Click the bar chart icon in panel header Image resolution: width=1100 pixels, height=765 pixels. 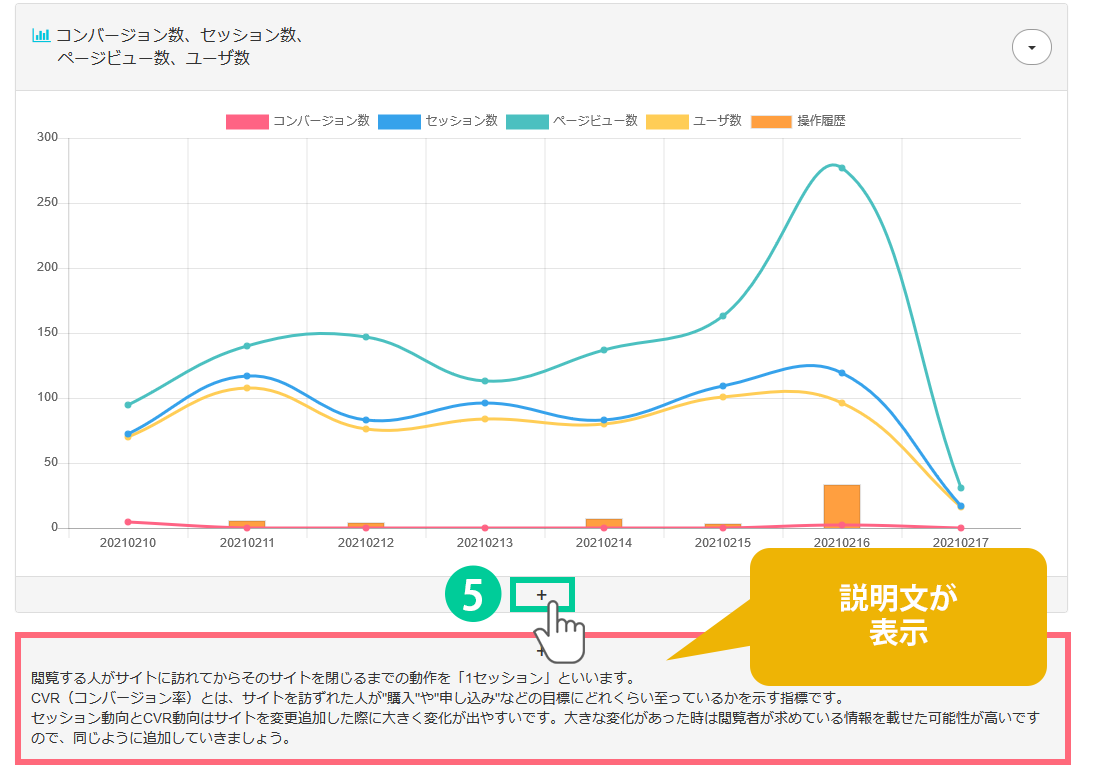tap(41, 35)
